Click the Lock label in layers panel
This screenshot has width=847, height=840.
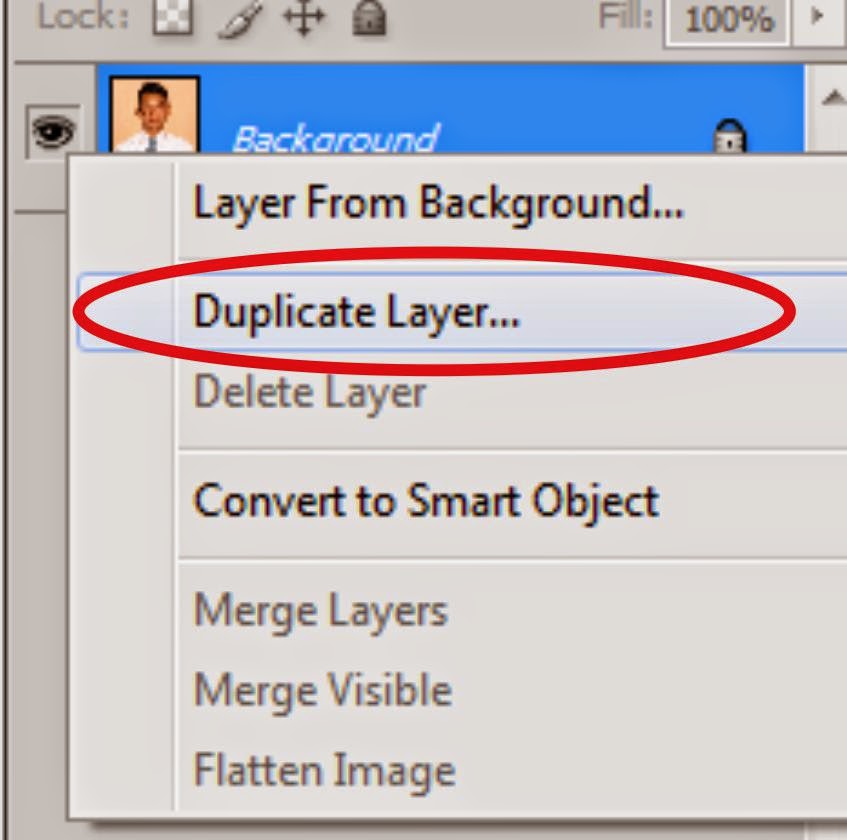point(84,17)
